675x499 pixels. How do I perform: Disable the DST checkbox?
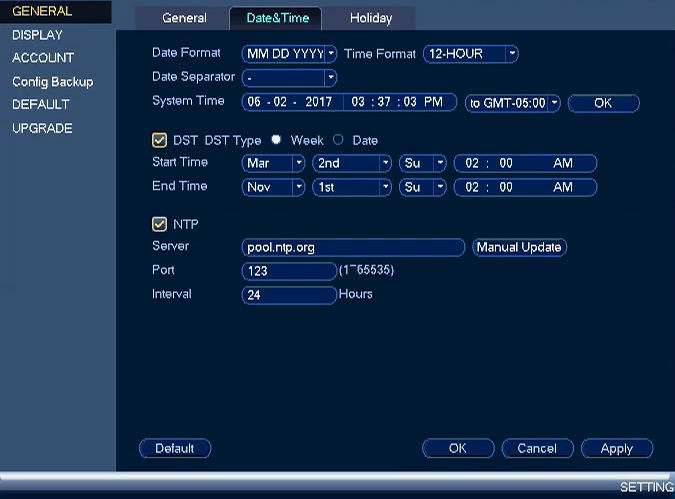(x=159, y=140)
